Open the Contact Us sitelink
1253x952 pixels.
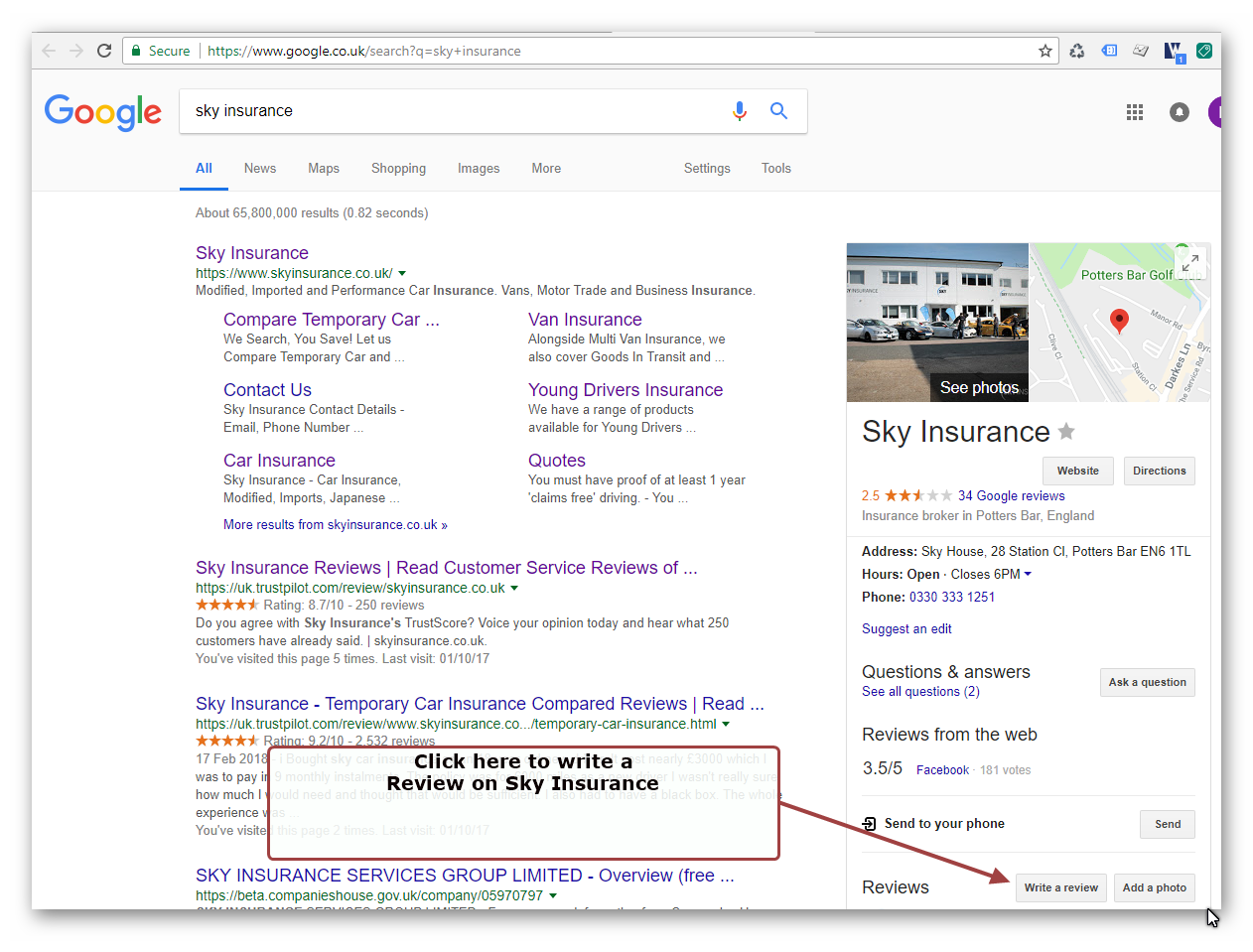tap(267, 390)
